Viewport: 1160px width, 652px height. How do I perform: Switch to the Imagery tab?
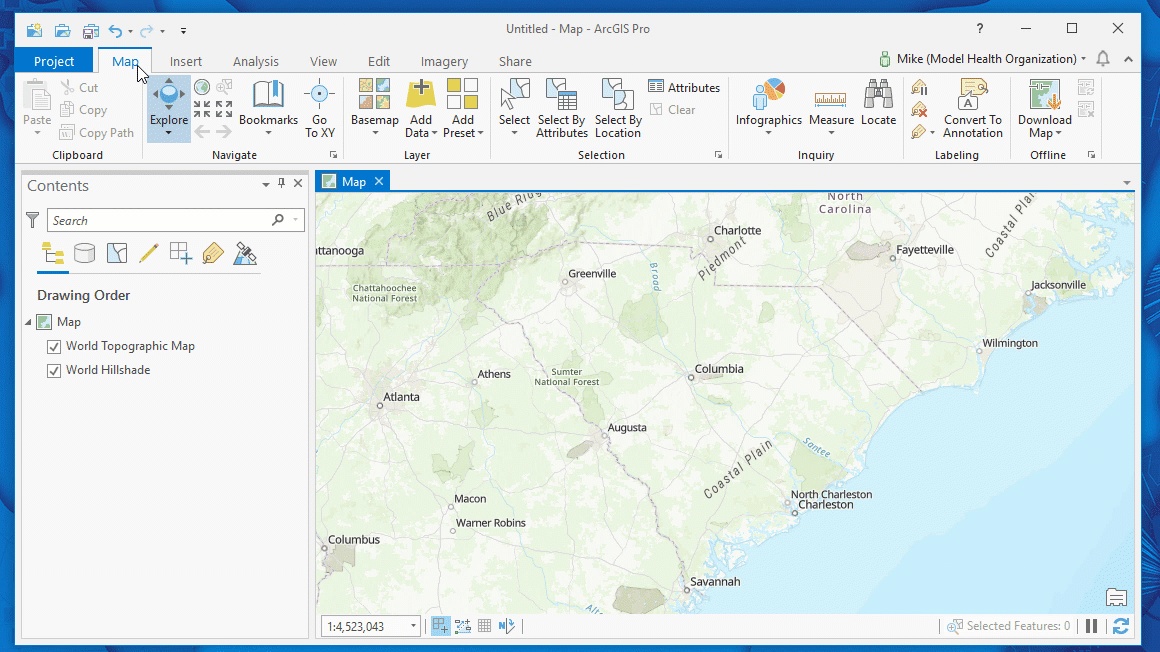(x=444, y=61)
